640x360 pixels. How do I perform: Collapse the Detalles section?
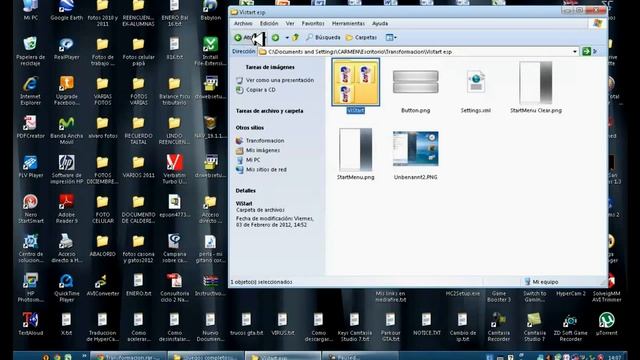coord(245,191)
